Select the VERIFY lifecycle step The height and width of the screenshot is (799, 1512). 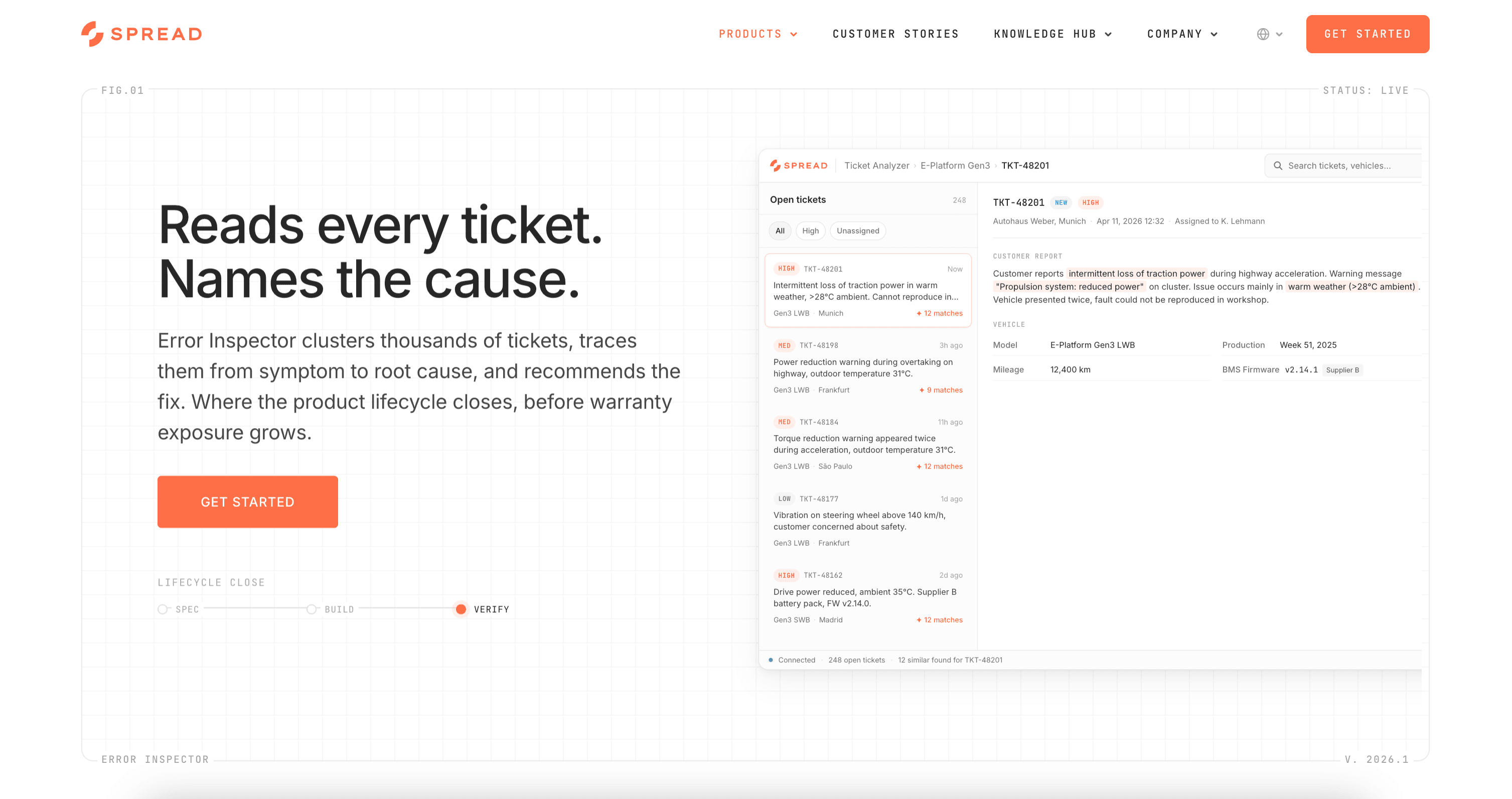click(483, 609)
